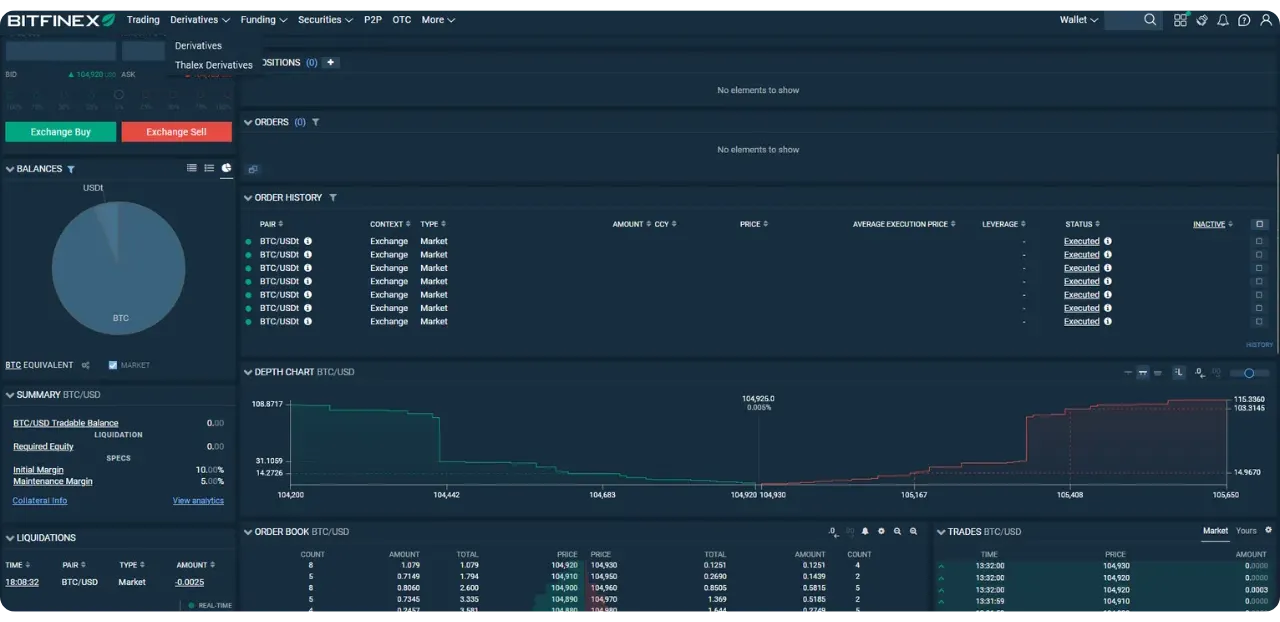This screenshot has height=622, width=1280.
Task: Select Thalex Derivatives from the Derivatives menu
Action: pos(213,64)
